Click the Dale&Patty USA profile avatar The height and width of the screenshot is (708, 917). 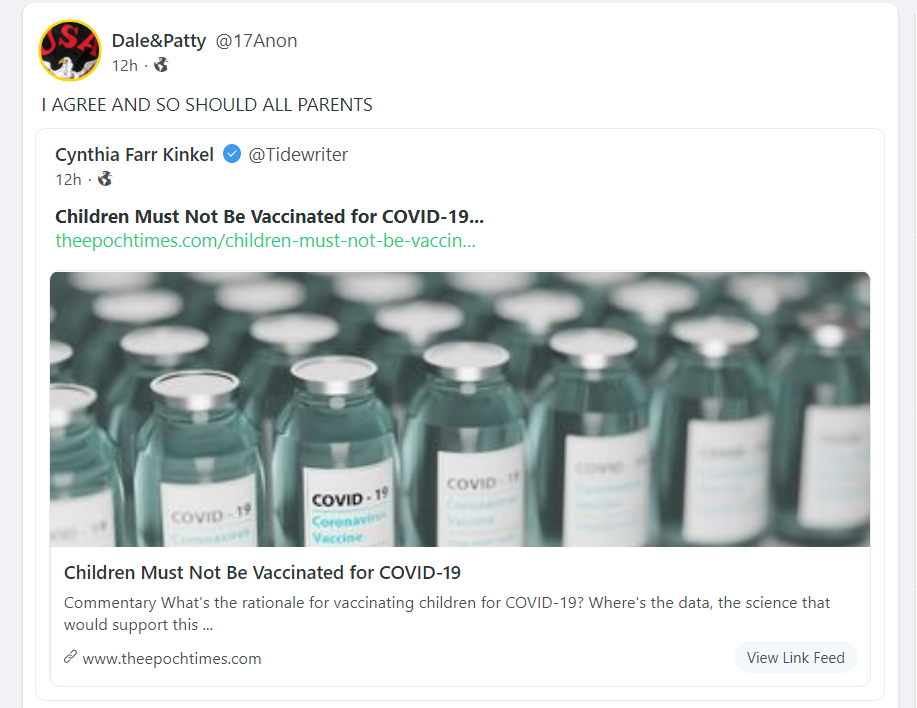coord(70,50)
